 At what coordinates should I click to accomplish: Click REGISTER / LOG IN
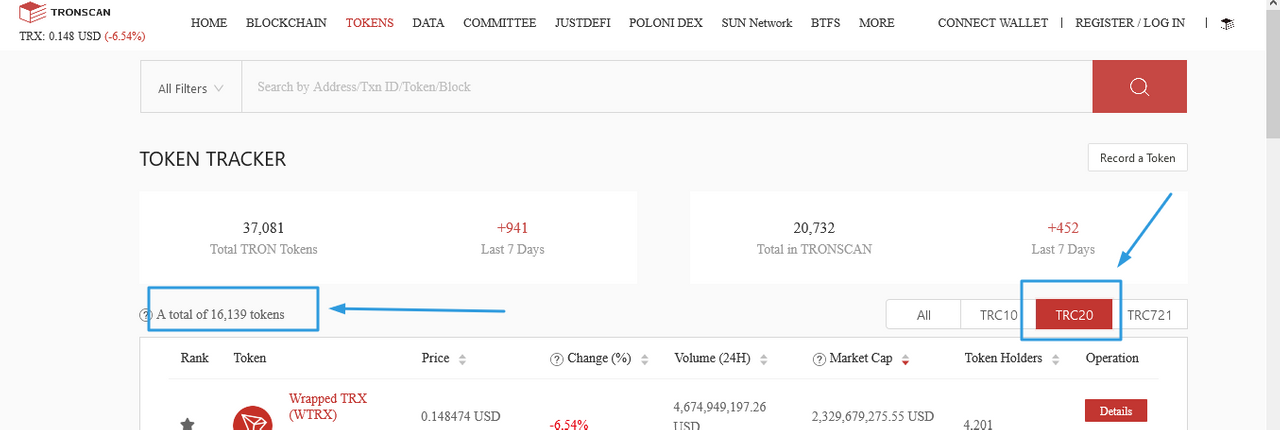[1130, 23]
